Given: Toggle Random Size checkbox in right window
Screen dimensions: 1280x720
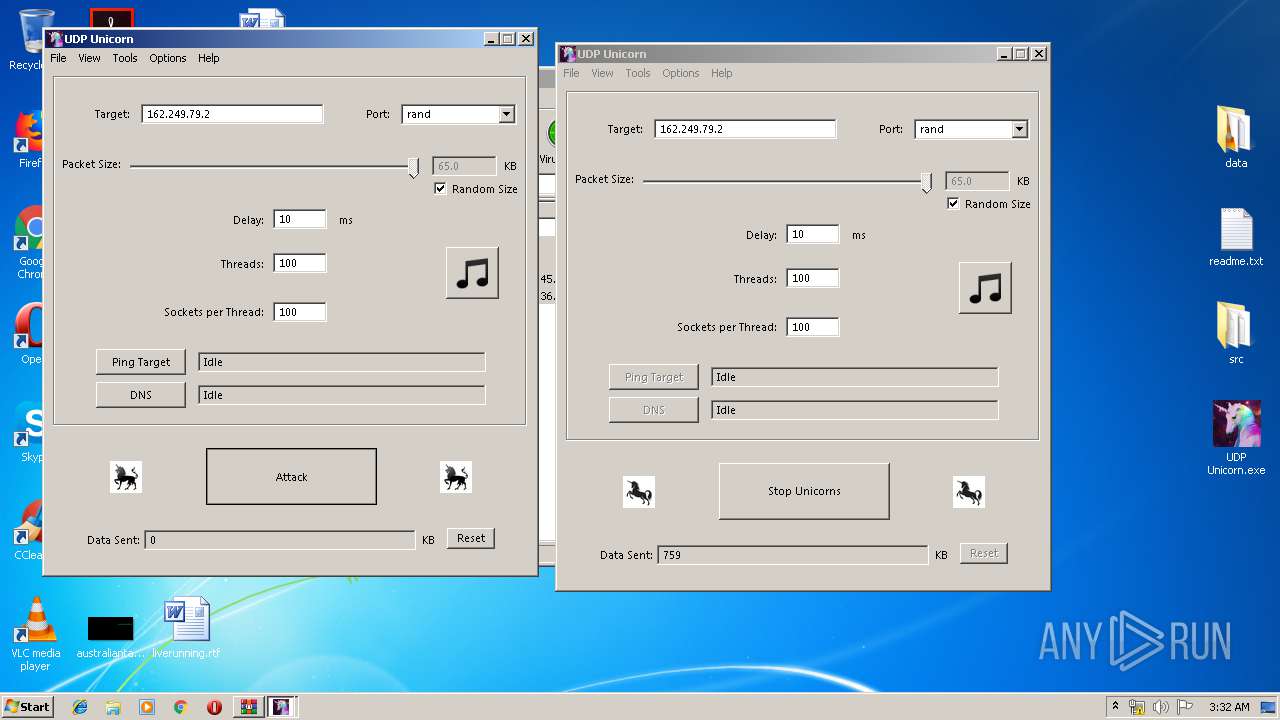Looking at the screenshot, I should click(x=953, y=204).
